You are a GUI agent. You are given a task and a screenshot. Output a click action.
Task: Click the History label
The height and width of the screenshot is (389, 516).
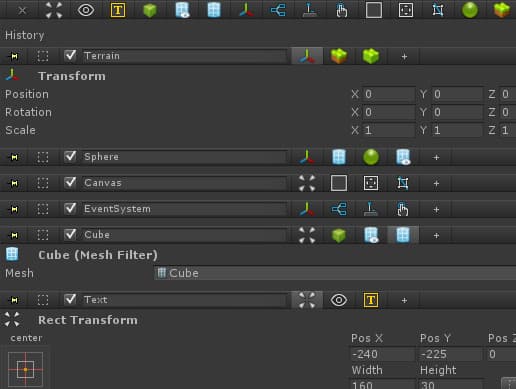pyautogui.click(x=25, y=35)
